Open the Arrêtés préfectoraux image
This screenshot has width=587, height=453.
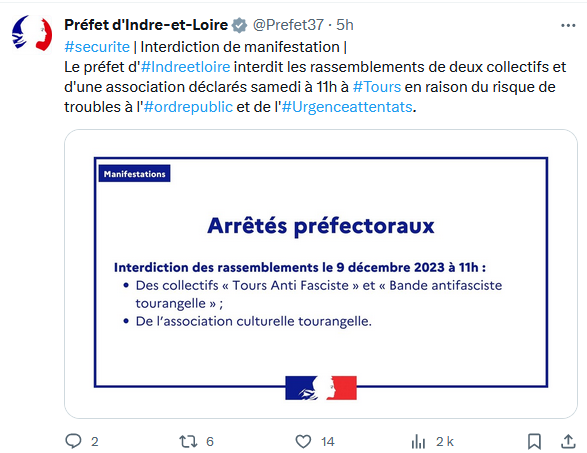(321, 274)
